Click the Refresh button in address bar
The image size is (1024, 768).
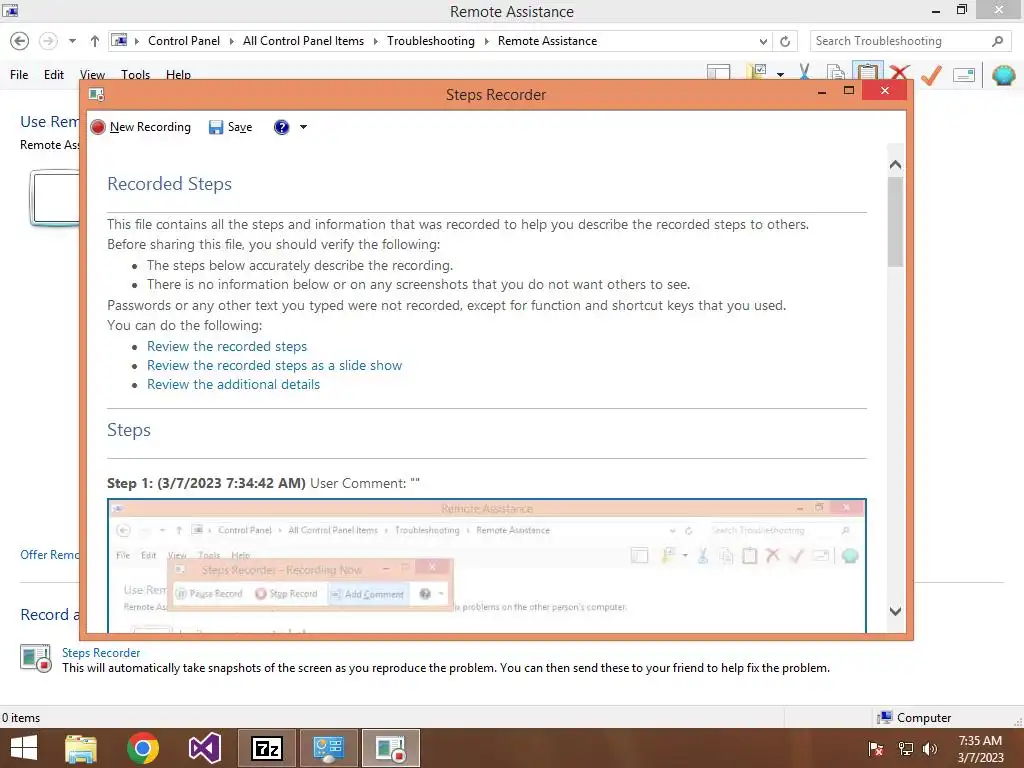coord(785,41)
